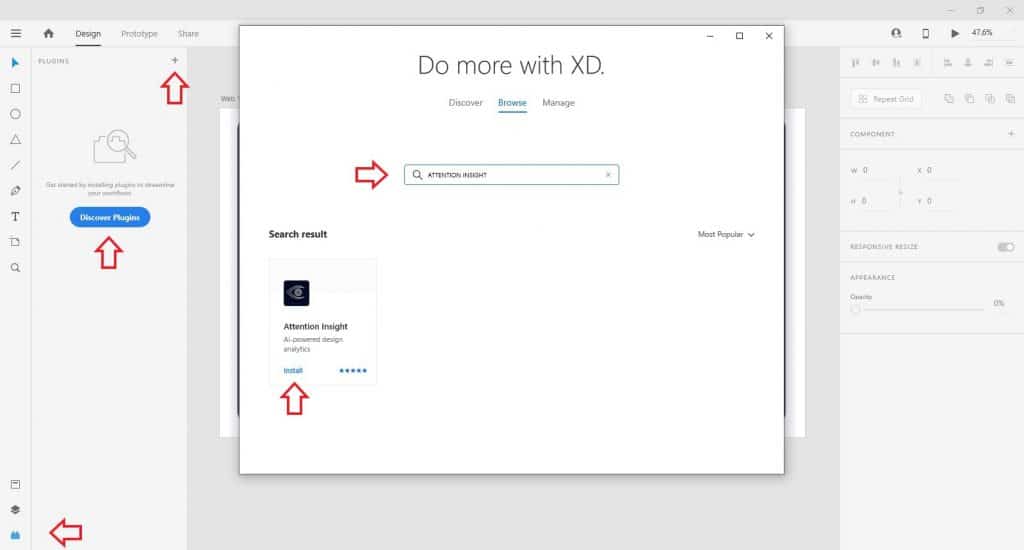The image size is (1024, 550).
Task: Open the Attention Insight plugin card icon
Action: click(x=296, y=293)
